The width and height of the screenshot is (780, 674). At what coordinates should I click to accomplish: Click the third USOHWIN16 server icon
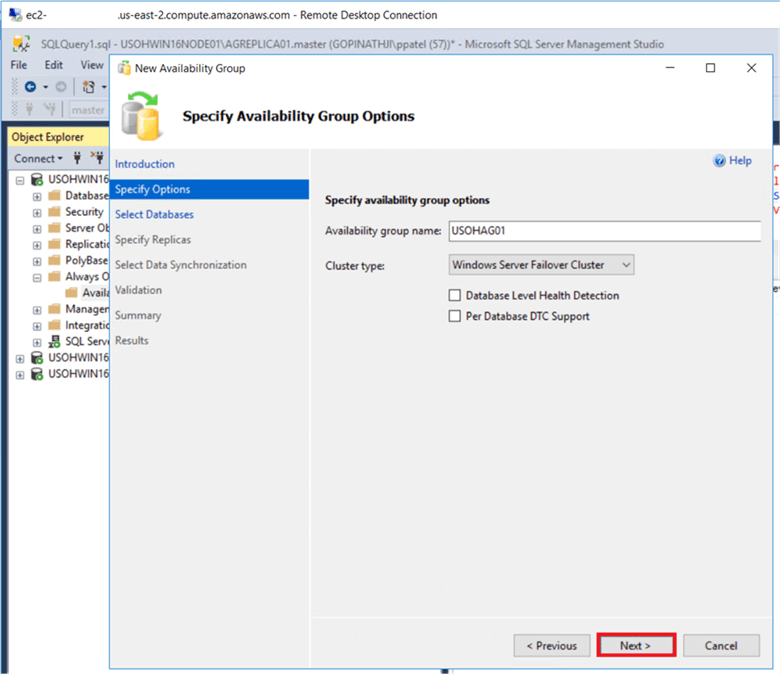[x=37, y=374]
